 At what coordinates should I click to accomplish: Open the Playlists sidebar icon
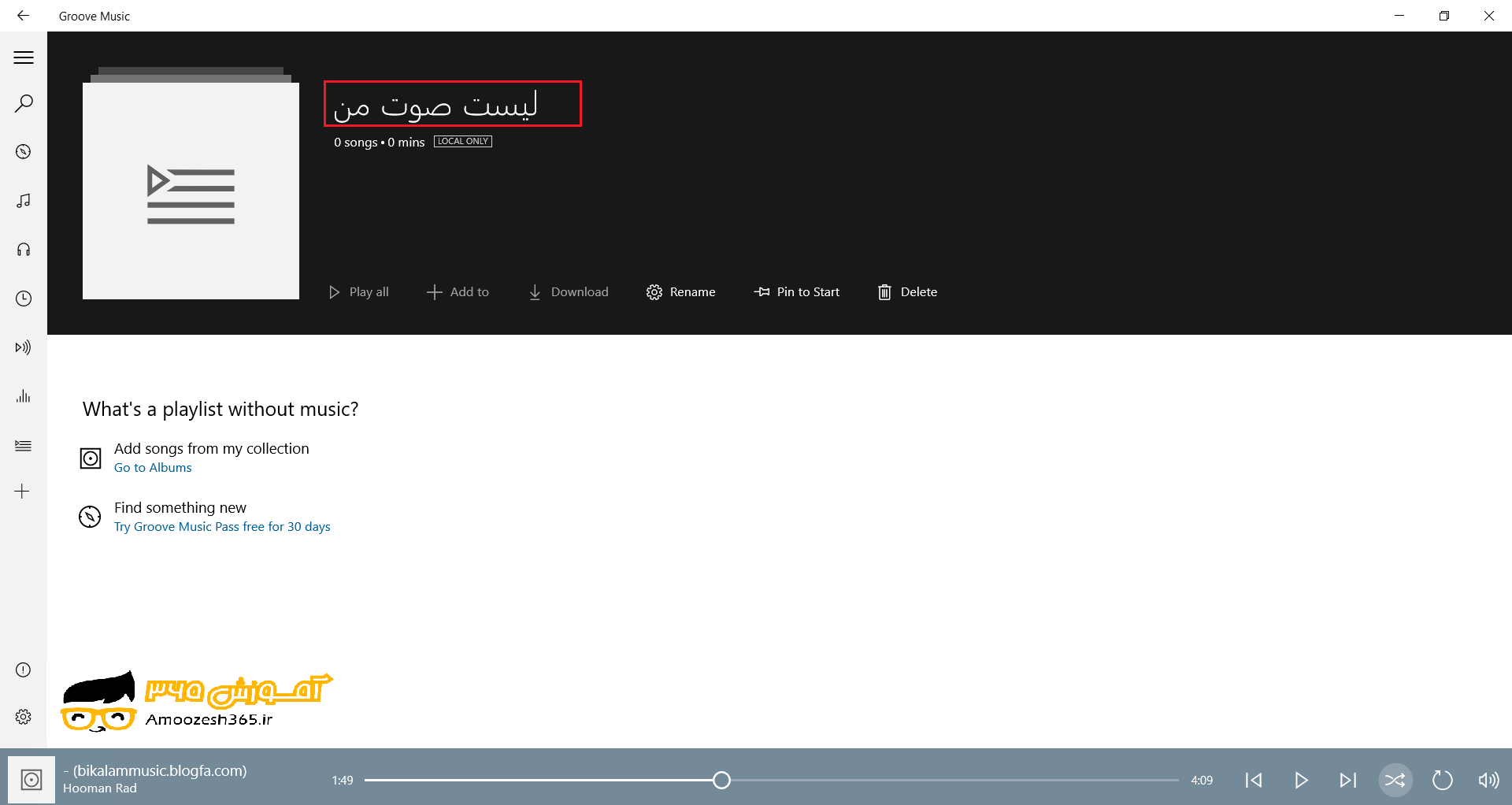coord(23,445)
